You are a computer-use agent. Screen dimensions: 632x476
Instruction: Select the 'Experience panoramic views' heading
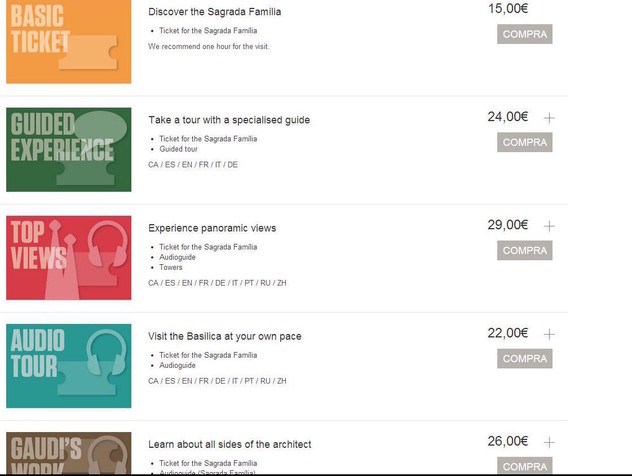[212, 228]
